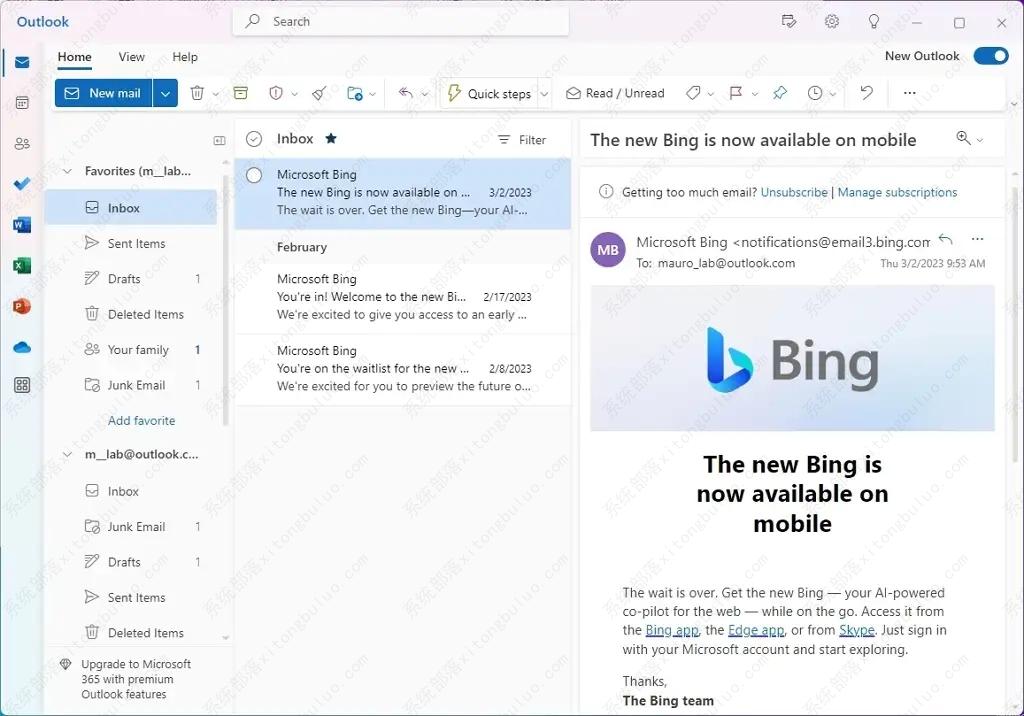Switch to the Help tab
Viewport: 1024px width, 716px height.
coord(185,57)
